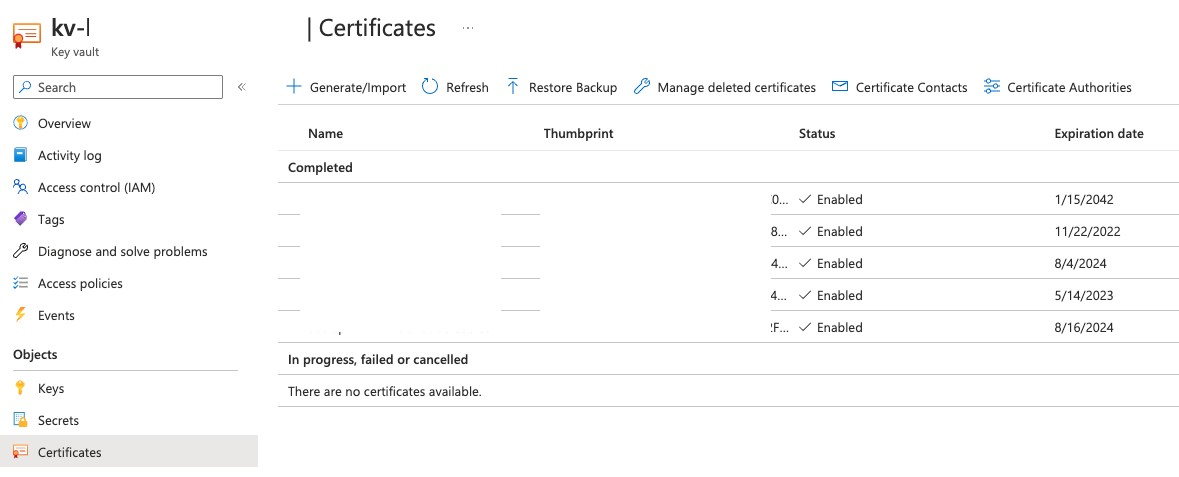Screen dimensions: 1179x477
Task: Click expiration date 1/15/2042
Action: (x=1084, y=200)
